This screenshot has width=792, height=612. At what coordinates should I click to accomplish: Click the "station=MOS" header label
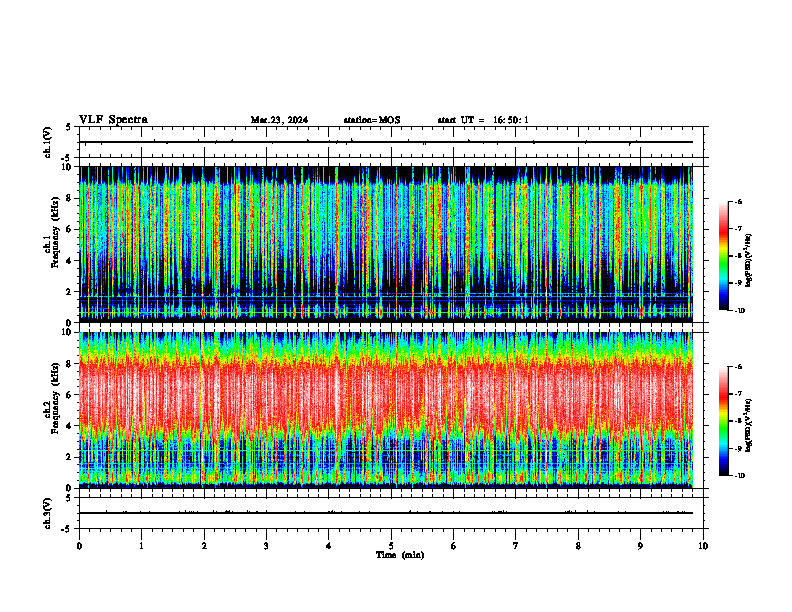pos(372,120)
